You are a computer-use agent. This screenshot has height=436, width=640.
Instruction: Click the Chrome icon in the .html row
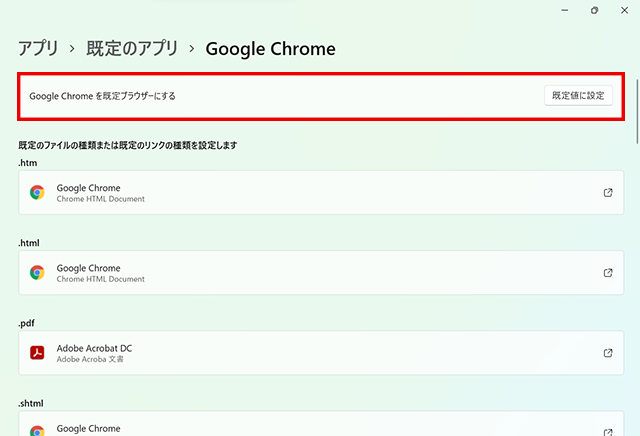[37, 272]
